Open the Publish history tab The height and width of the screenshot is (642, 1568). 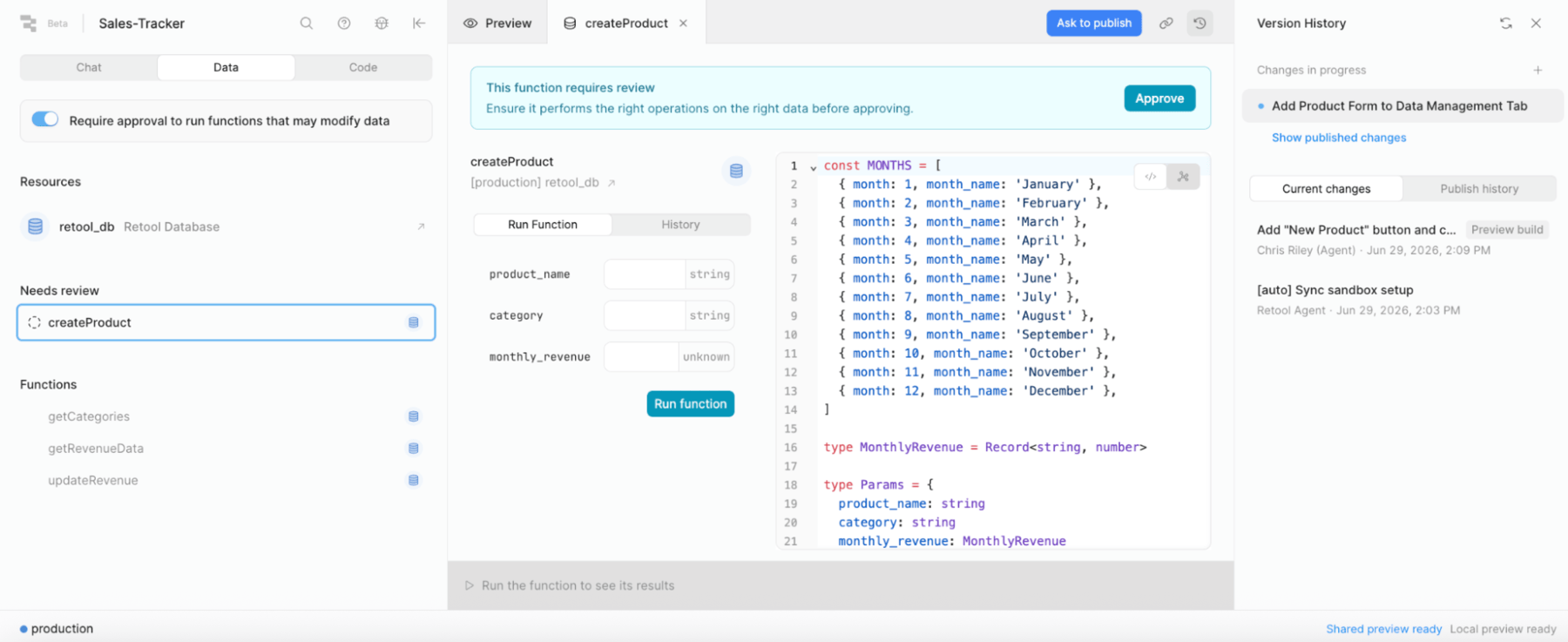[1479, 189]
